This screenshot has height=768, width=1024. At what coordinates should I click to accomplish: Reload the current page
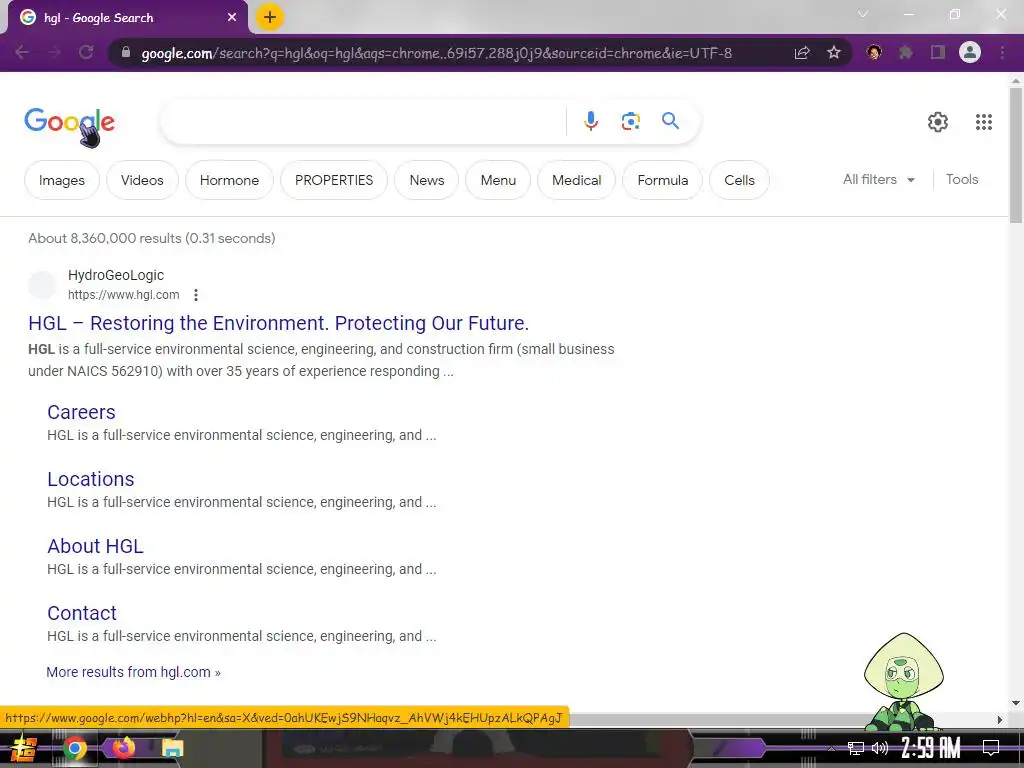tap(86, 52)
